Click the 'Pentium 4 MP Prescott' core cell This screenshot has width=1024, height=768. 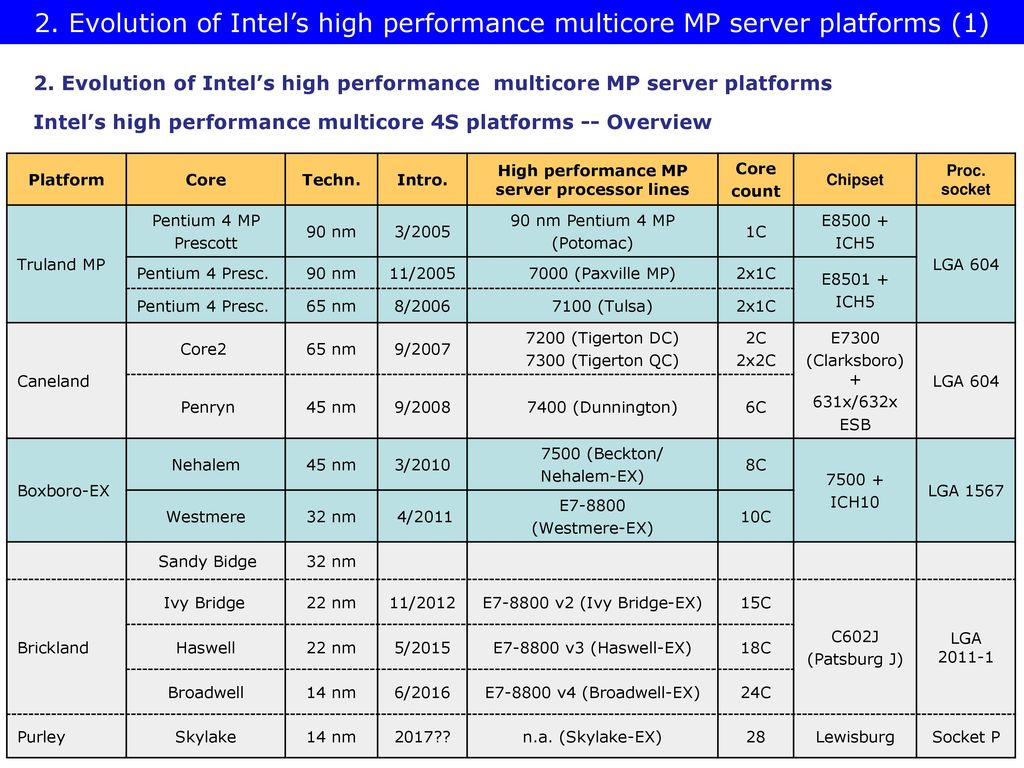pyautogui.click(x=206, y=231)
